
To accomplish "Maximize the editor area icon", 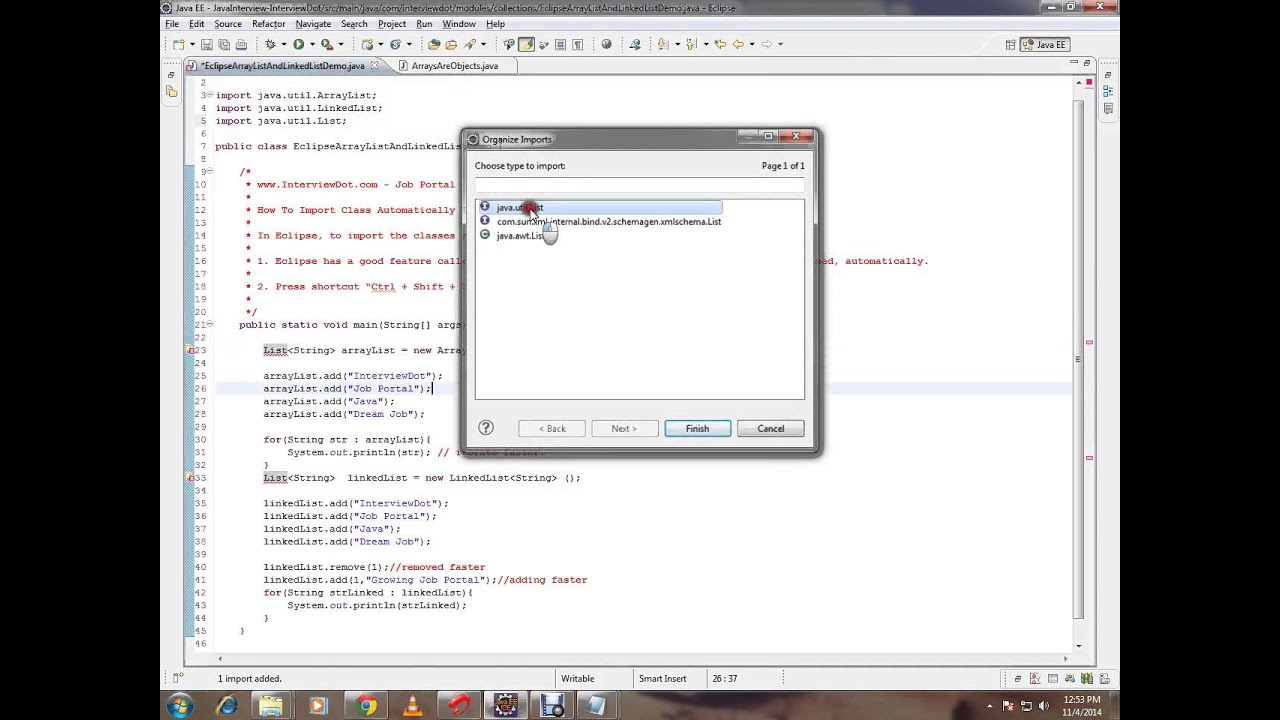I will pos(1089,64).
